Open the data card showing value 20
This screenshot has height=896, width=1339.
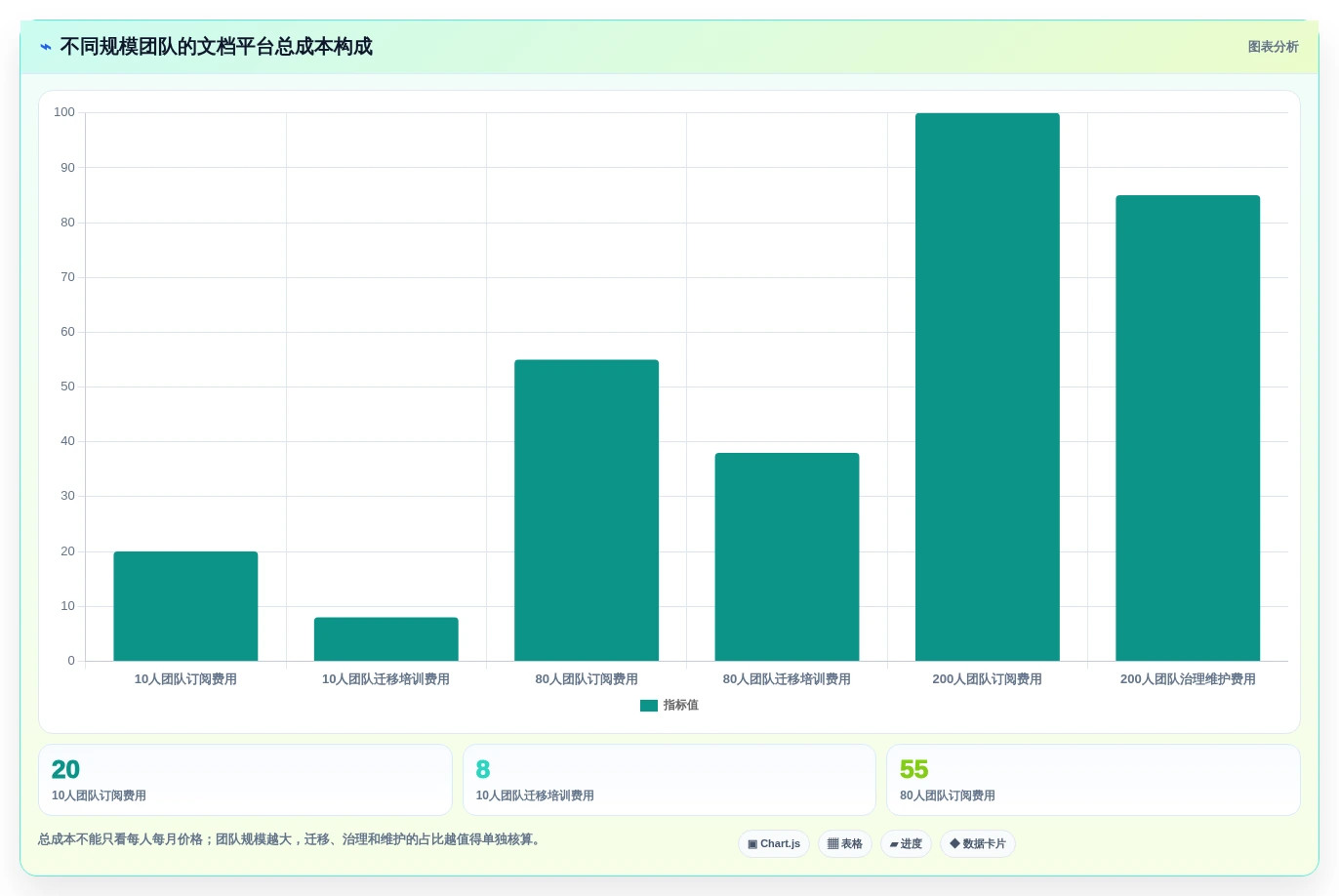point(245,780)
